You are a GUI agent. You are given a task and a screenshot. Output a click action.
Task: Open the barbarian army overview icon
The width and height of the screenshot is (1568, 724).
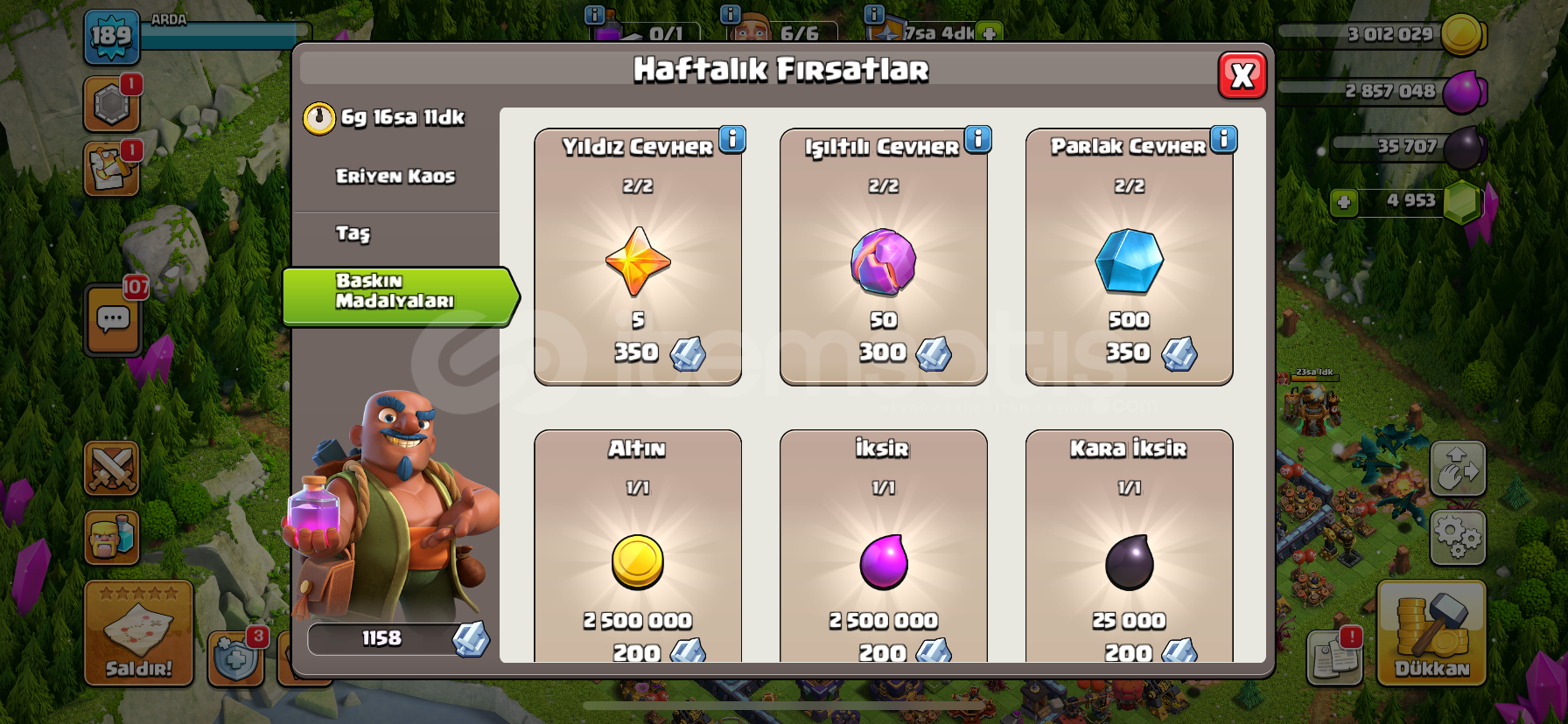point(112,537)
